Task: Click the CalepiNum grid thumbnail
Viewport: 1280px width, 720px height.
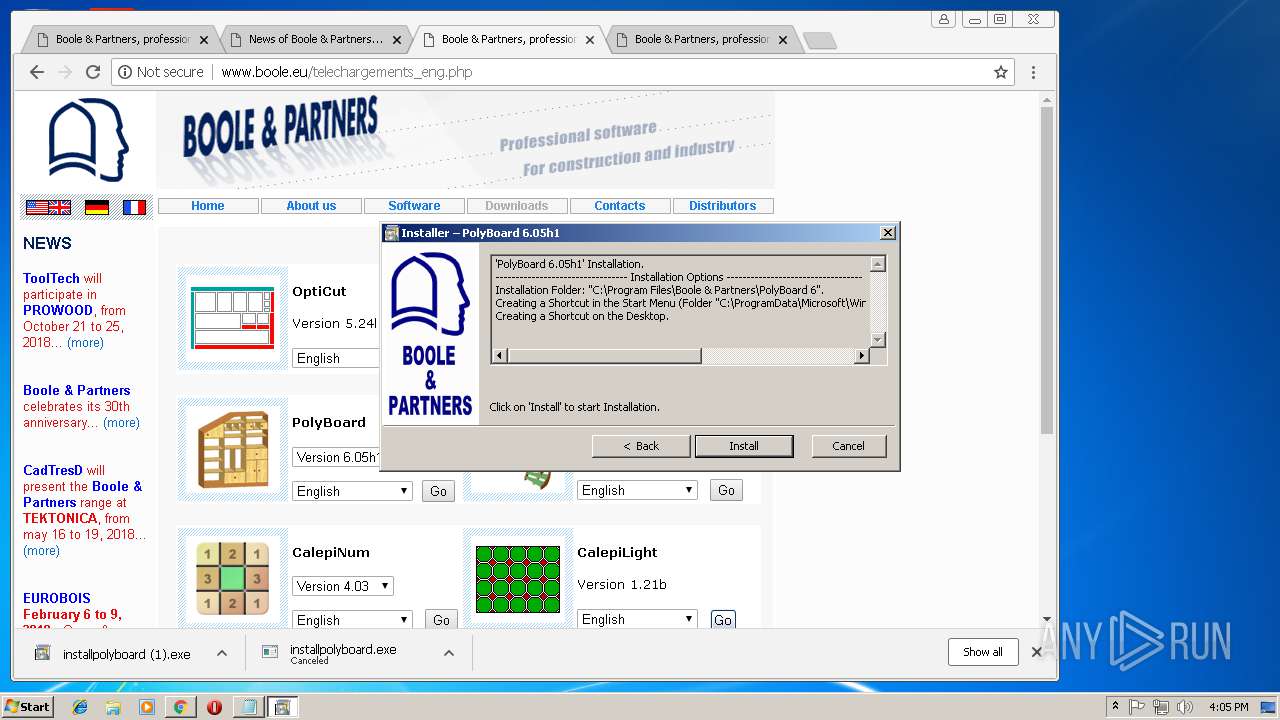Action: [233, 578]
